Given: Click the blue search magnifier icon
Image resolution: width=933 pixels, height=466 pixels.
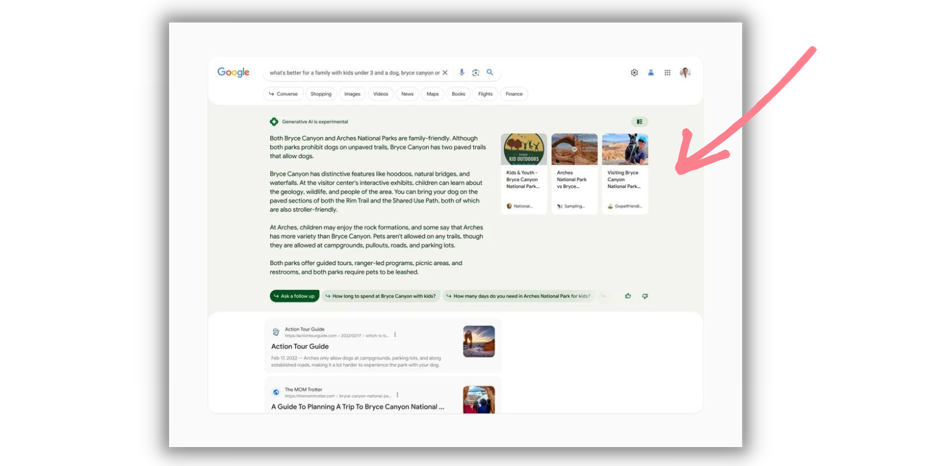Looking at the screenshot, I should point(490,73).
